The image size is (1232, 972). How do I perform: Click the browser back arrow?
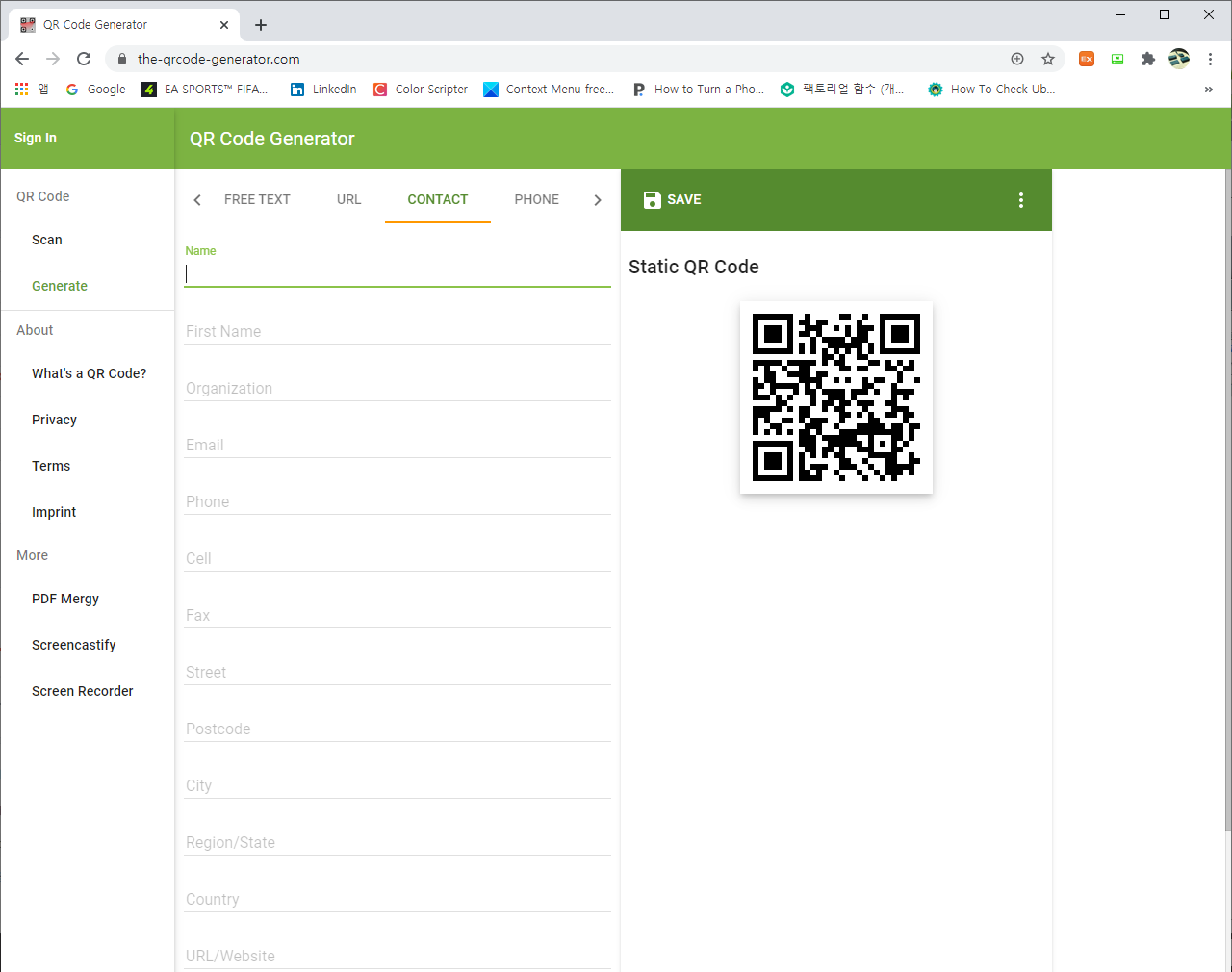(x=22, y=59)
